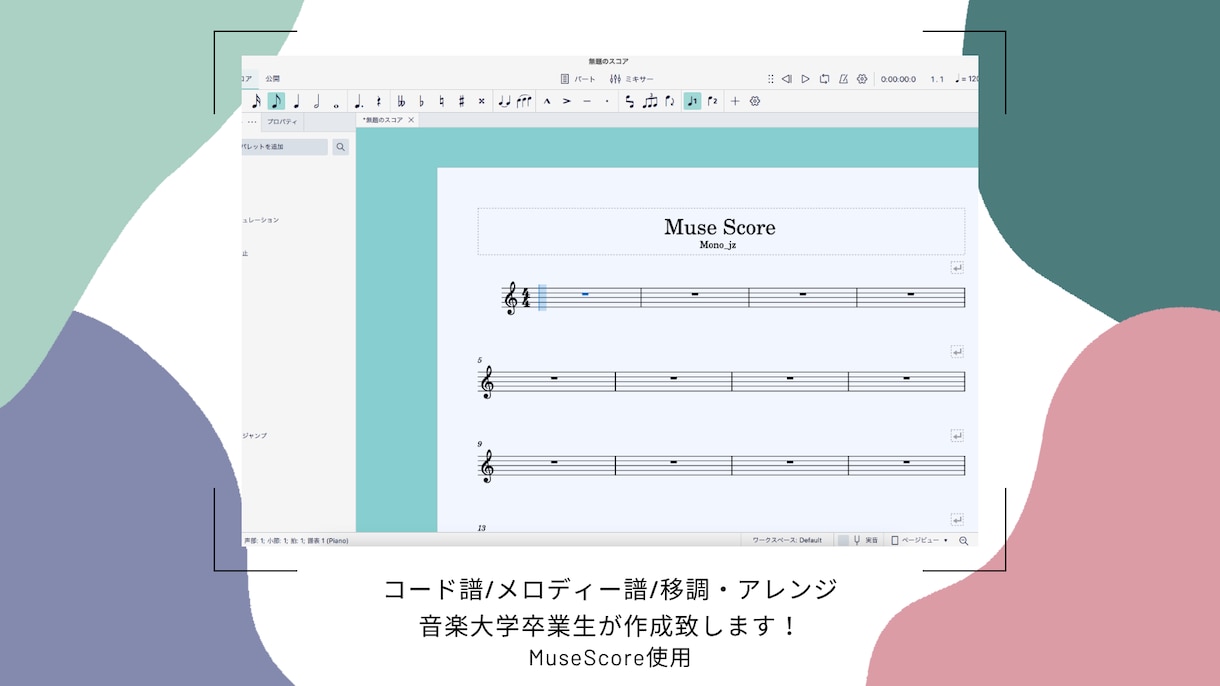Click the rest in measure 5

pos(556,378)
